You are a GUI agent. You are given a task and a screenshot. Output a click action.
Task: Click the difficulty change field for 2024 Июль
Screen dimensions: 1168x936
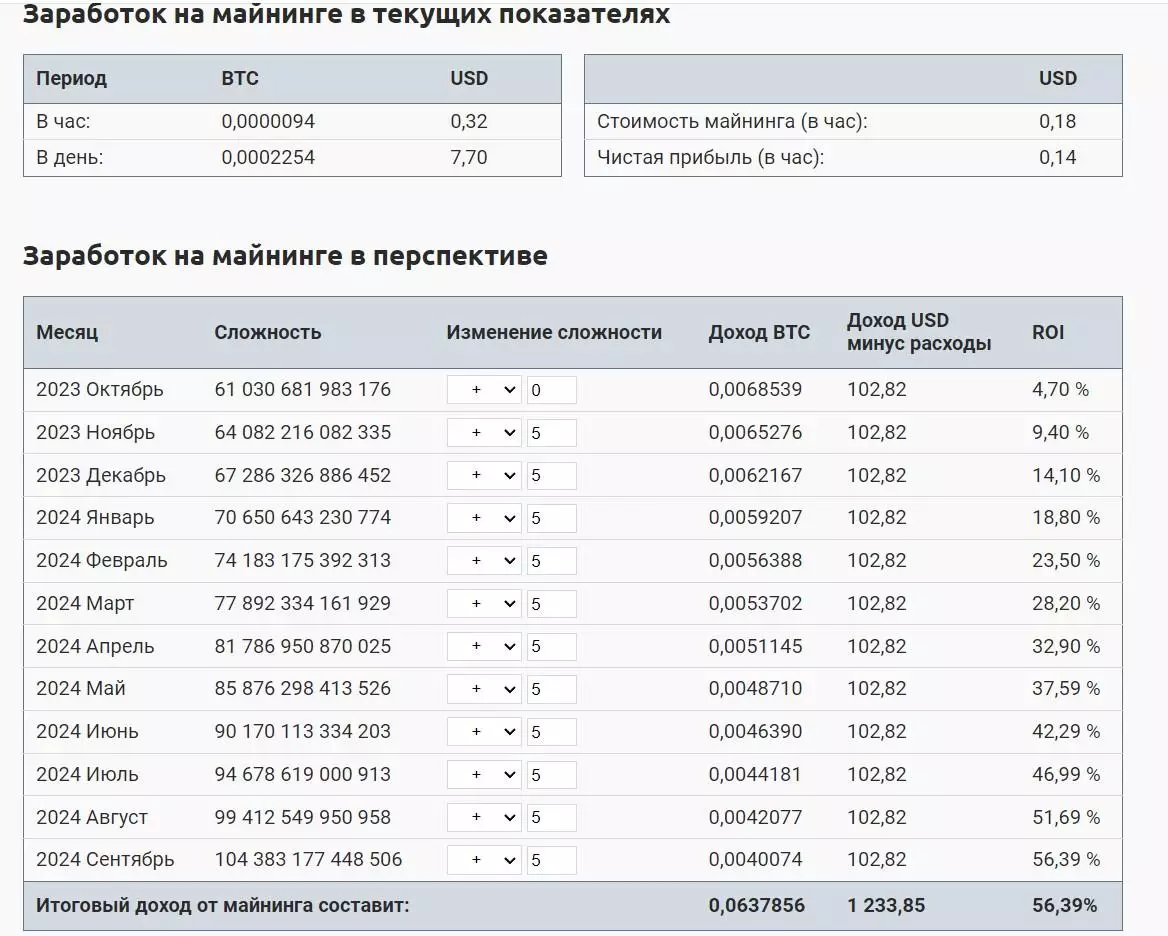(552, 775)
